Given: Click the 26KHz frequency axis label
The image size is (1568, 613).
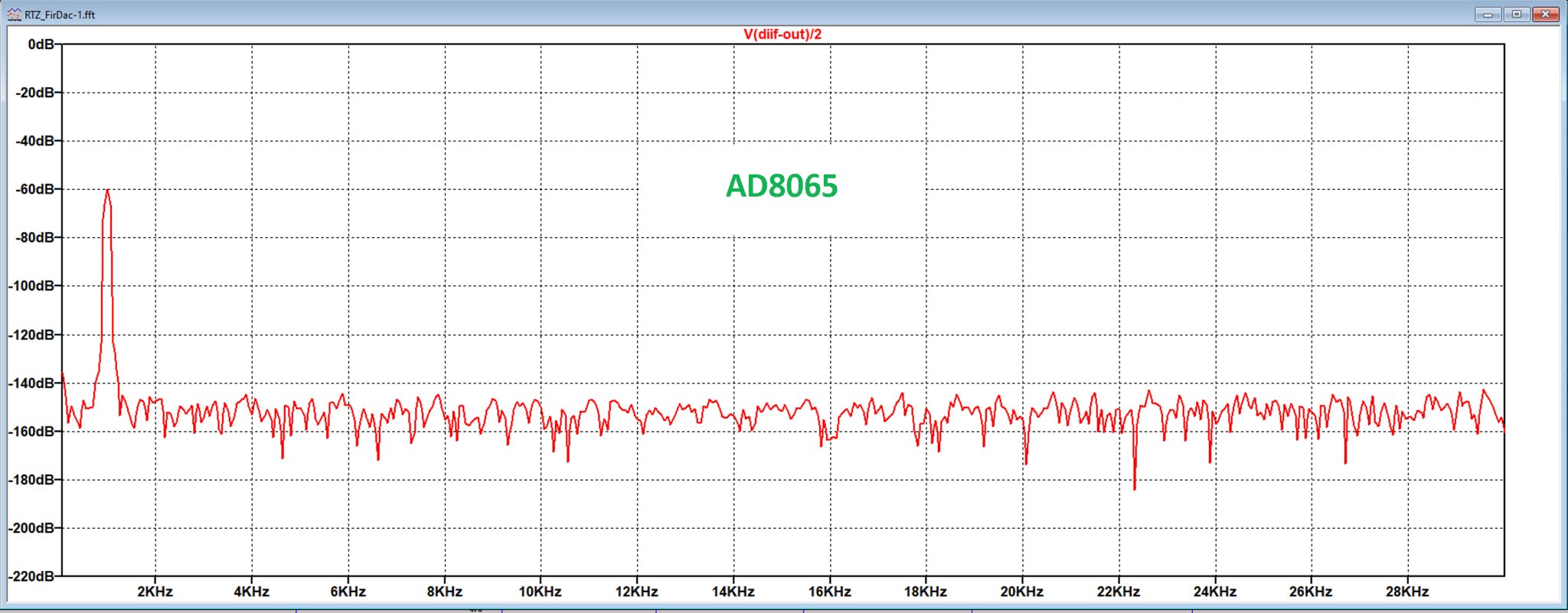Looking at the screenshot, I should pos(1311,592).
